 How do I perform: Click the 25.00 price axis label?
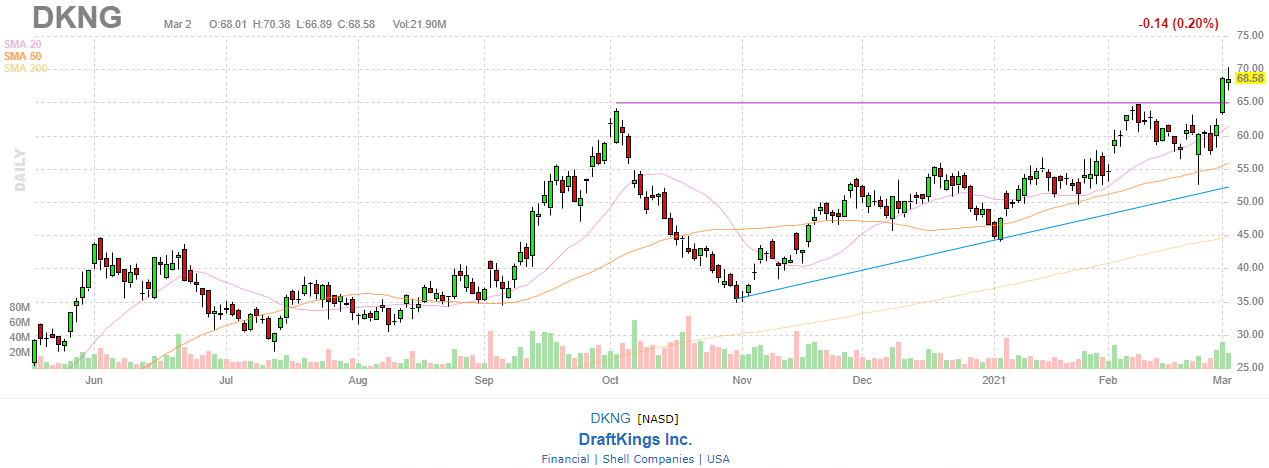point(1250,368)
